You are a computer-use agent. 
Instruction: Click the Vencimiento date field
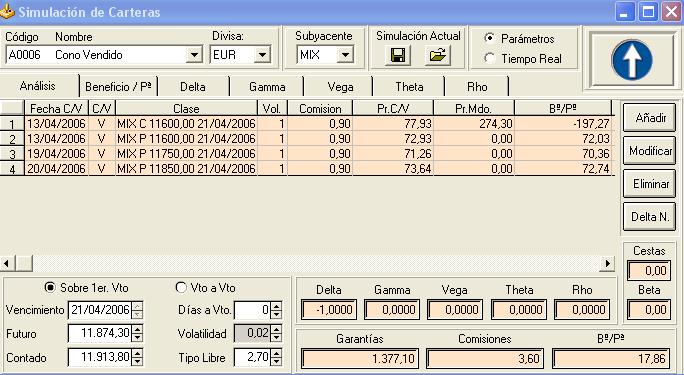(x=100, y=310)
